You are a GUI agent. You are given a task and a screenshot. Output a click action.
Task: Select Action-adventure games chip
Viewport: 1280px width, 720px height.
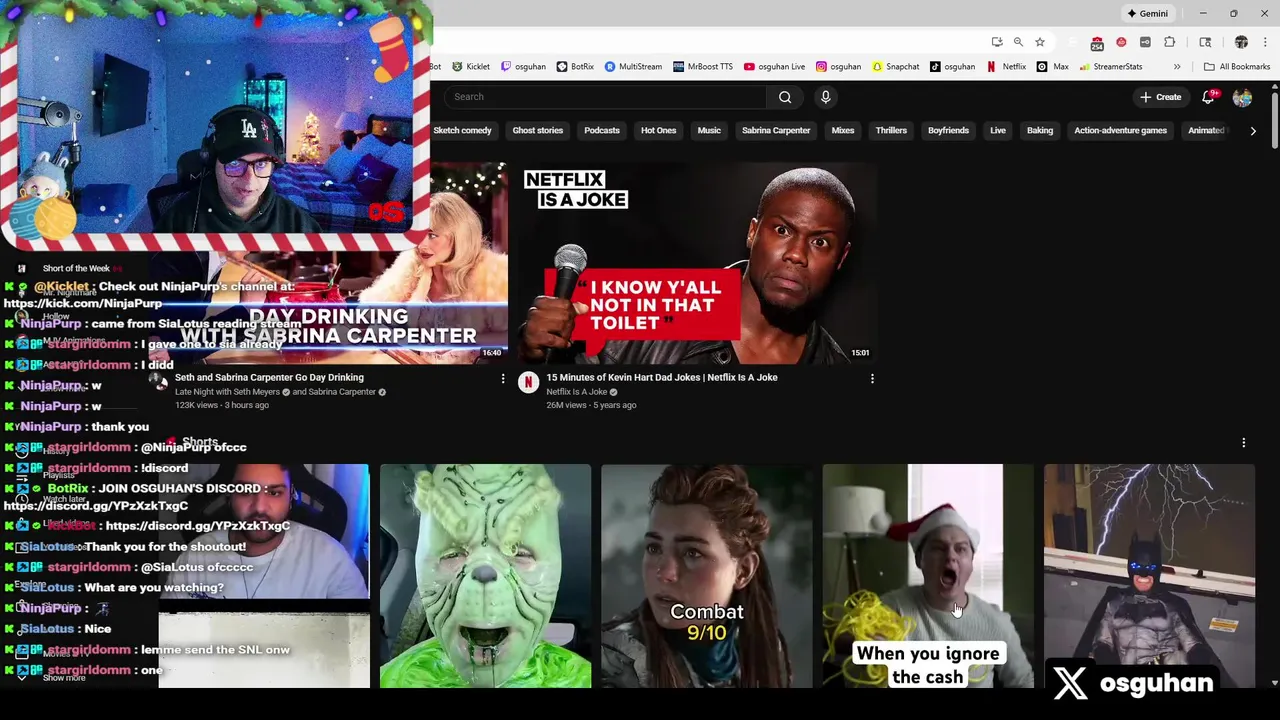click(1120, 131)
